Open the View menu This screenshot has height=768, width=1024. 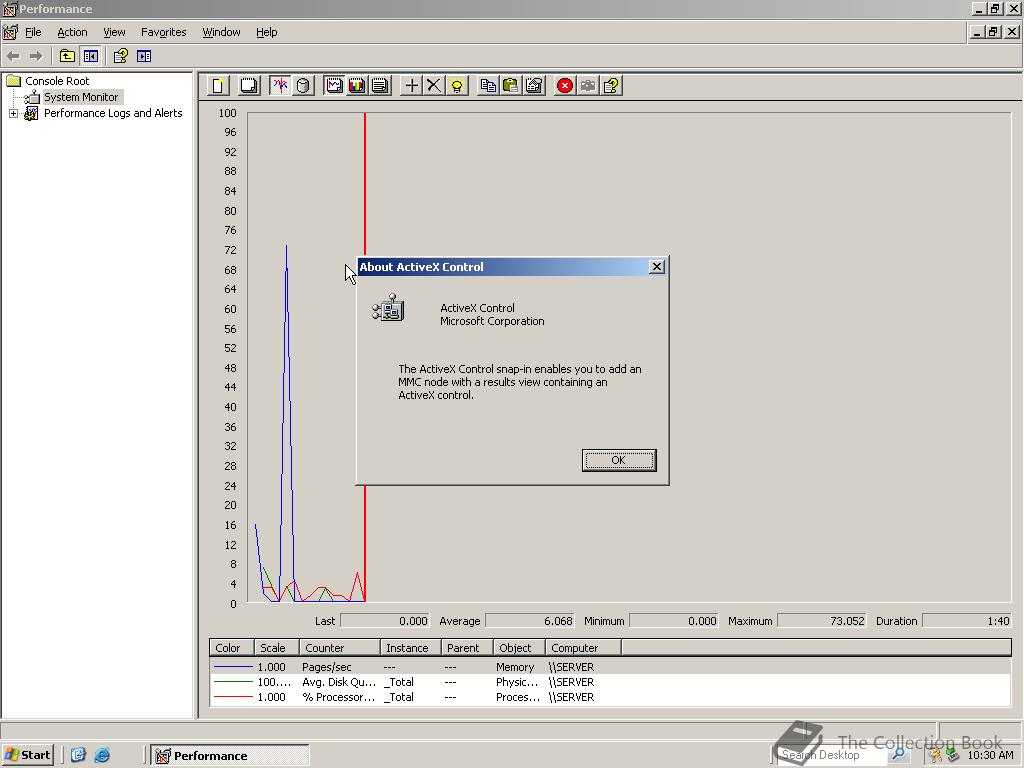click(x=114, y=32)
